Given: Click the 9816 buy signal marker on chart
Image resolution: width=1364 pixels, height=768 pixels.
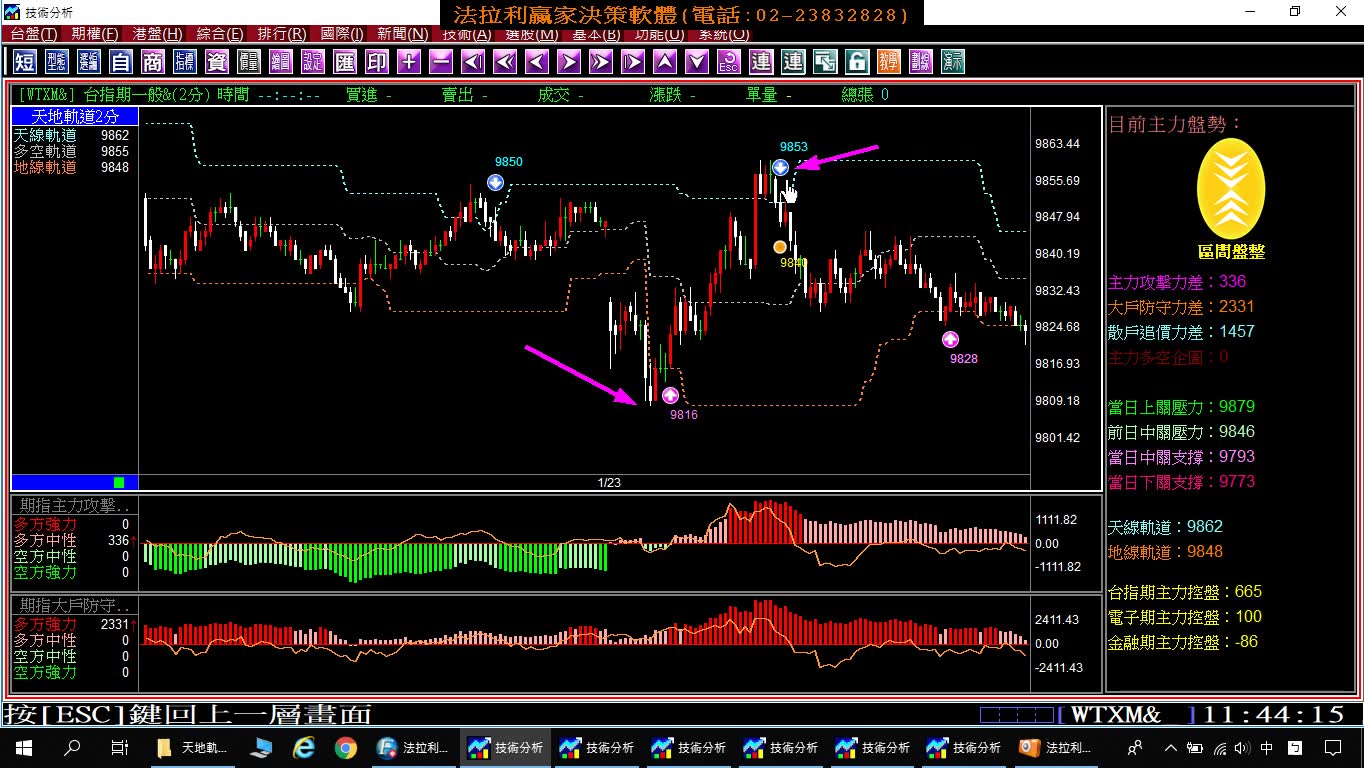Looking at the screenshot, I should point(670,395).
